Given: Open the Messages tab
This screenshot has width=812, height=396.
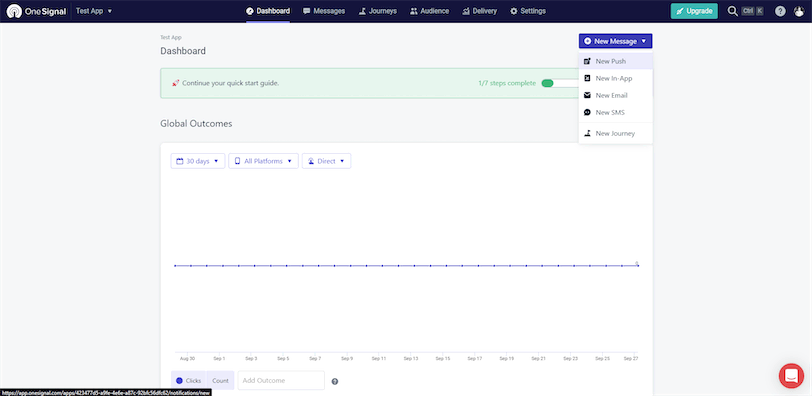Looking at the screenshot, I should click(x=324, y=11).
